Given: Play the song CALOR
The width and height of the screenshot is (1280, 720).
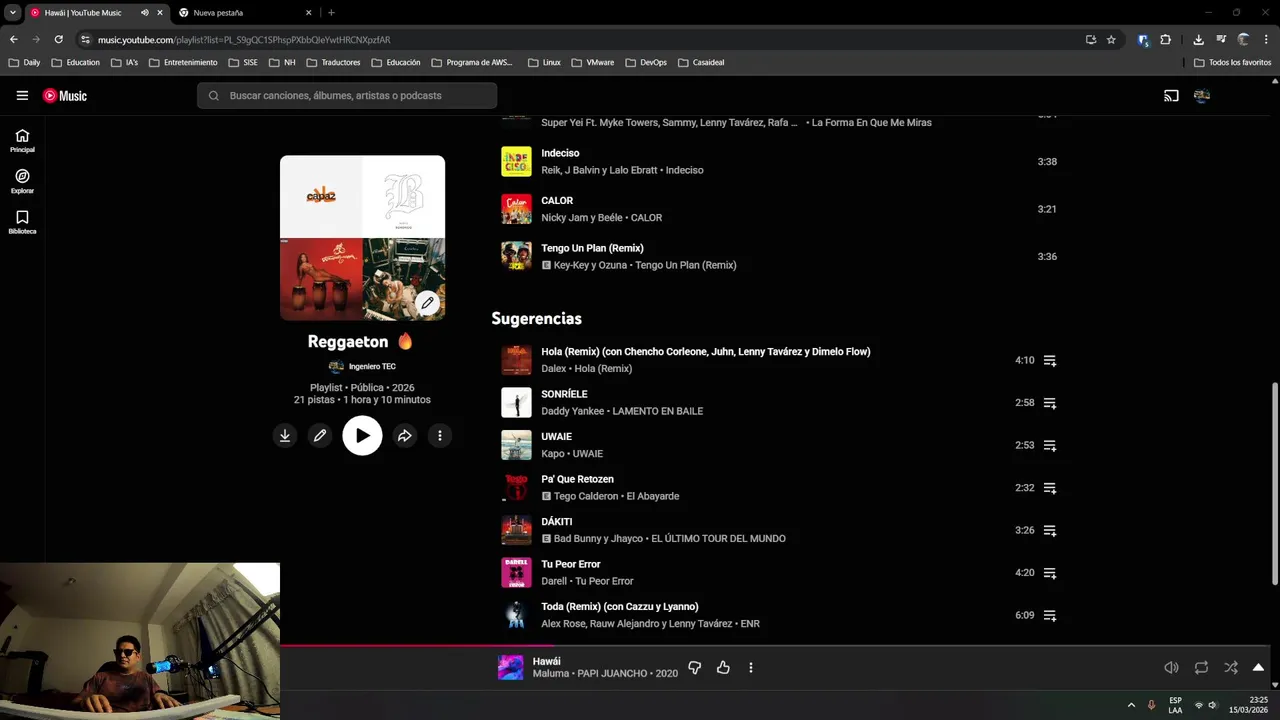Looking at the screenshot, I should 516,209.
